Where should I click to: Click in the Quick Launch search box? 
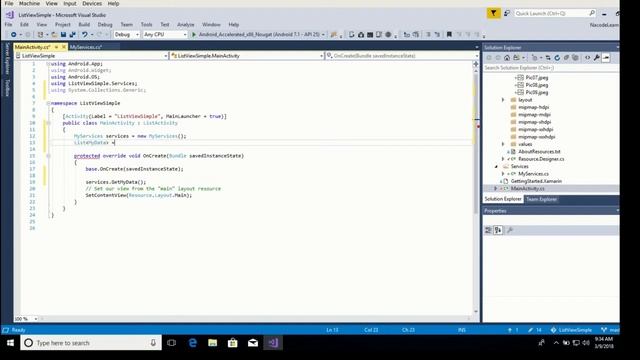click(554, 13)
